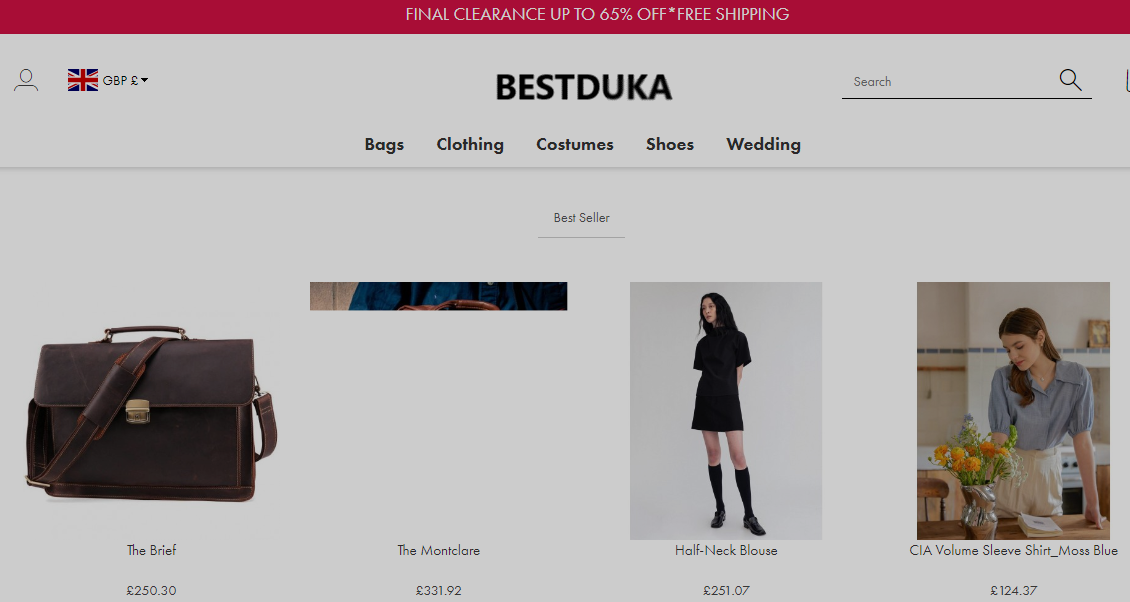The image size is (1130, 602).
Task: Go to the Costumes category
Action: (x=574, y=144)
